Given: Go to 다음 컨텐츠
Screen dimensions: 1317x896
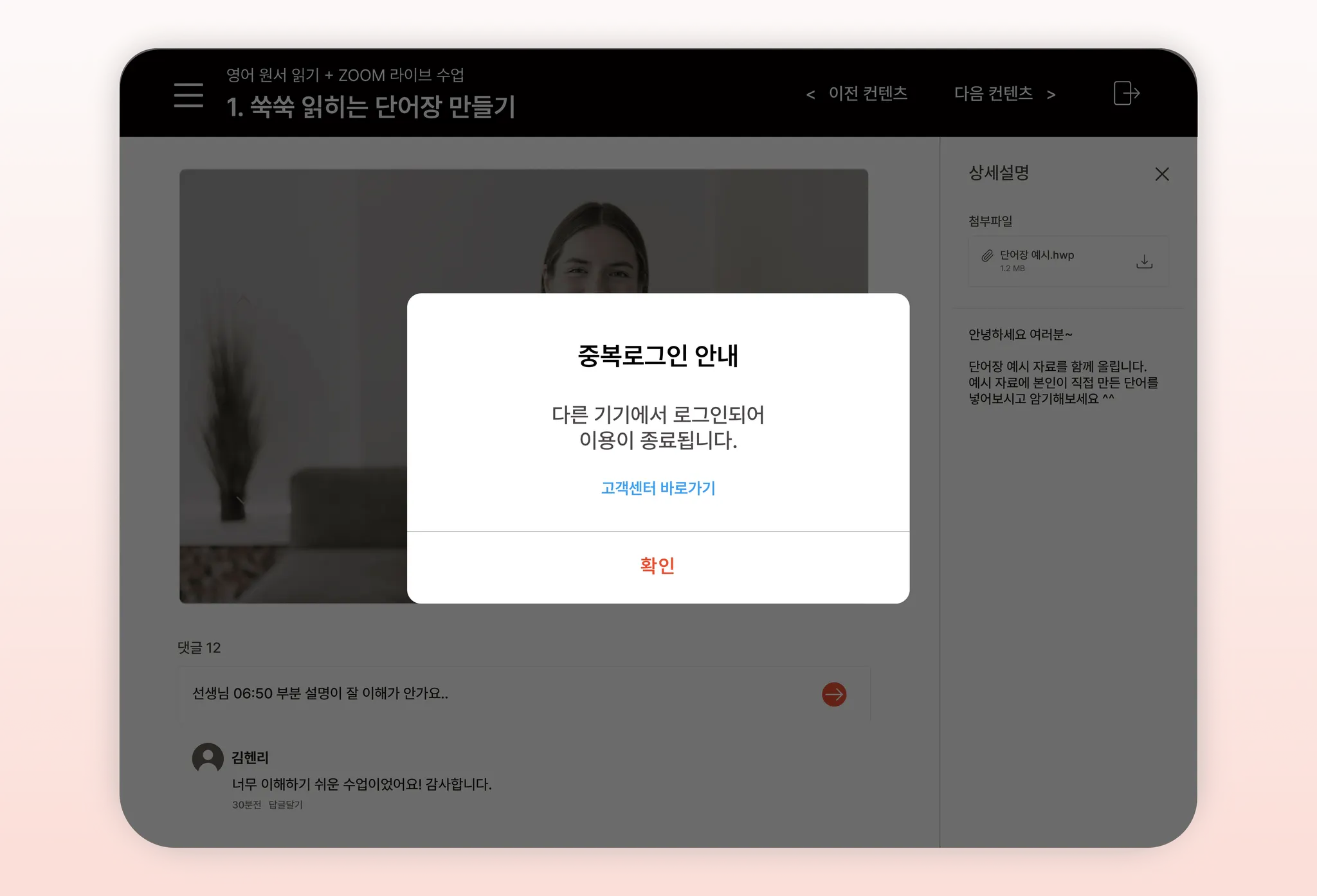Looking at the screenshot, I should (x=993, y=94).
